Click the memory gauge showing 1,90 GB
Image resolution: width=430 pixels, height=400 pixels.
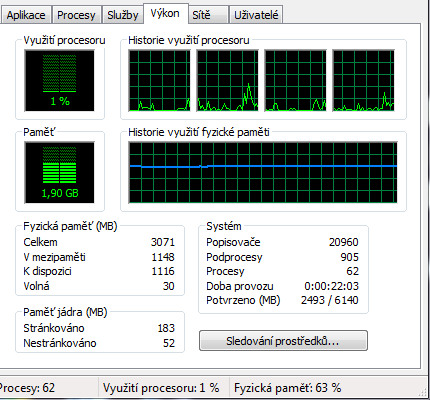coord(60,172)
